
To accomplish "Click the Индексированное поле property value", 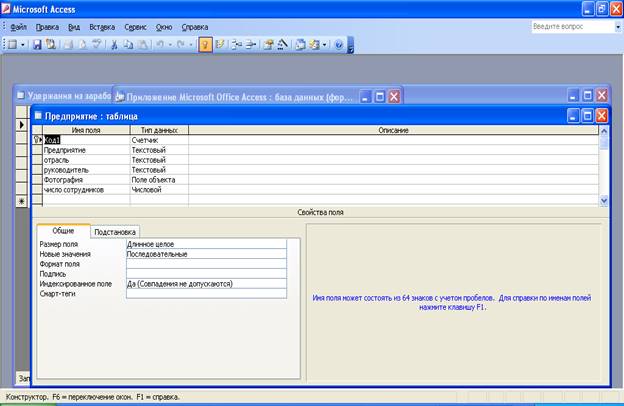I will coord(206,284).
